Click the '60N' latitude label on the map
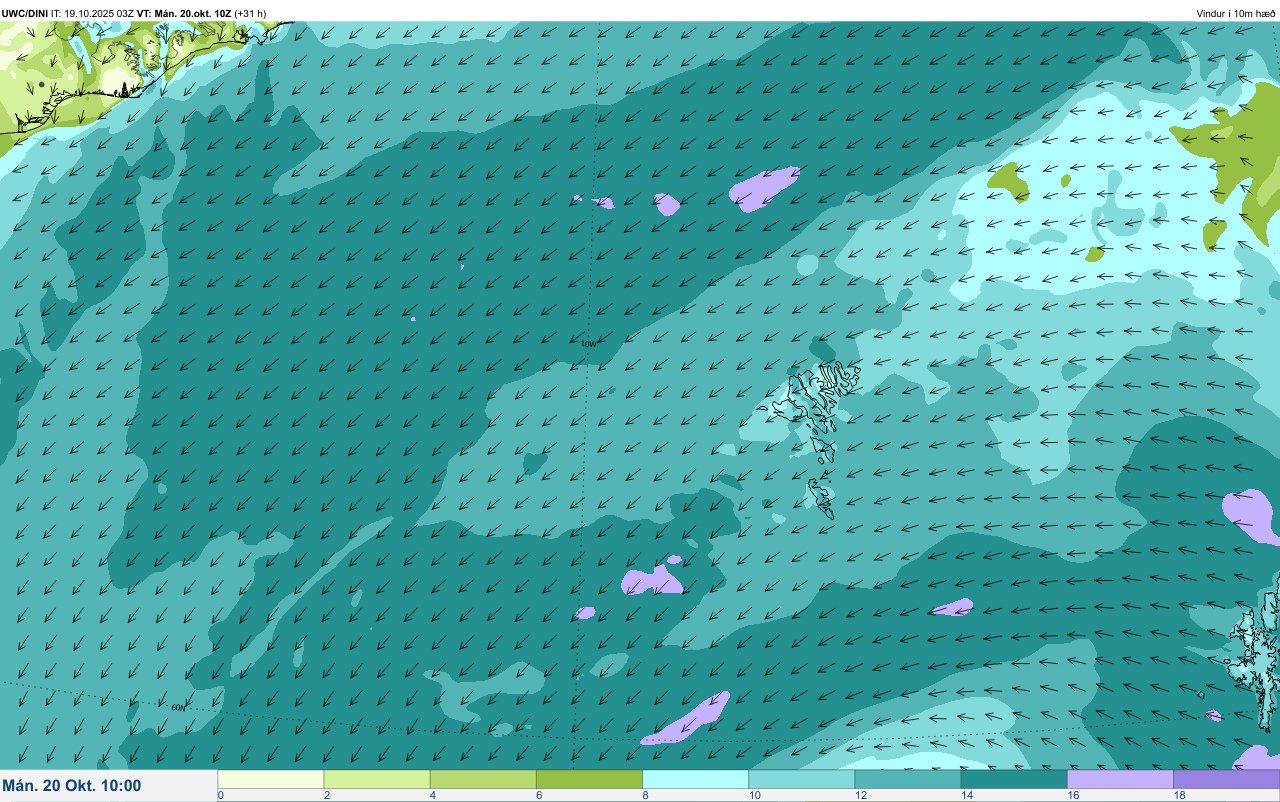The width and height of the screenshot is (1280, 802). click(x=178, y=707)
